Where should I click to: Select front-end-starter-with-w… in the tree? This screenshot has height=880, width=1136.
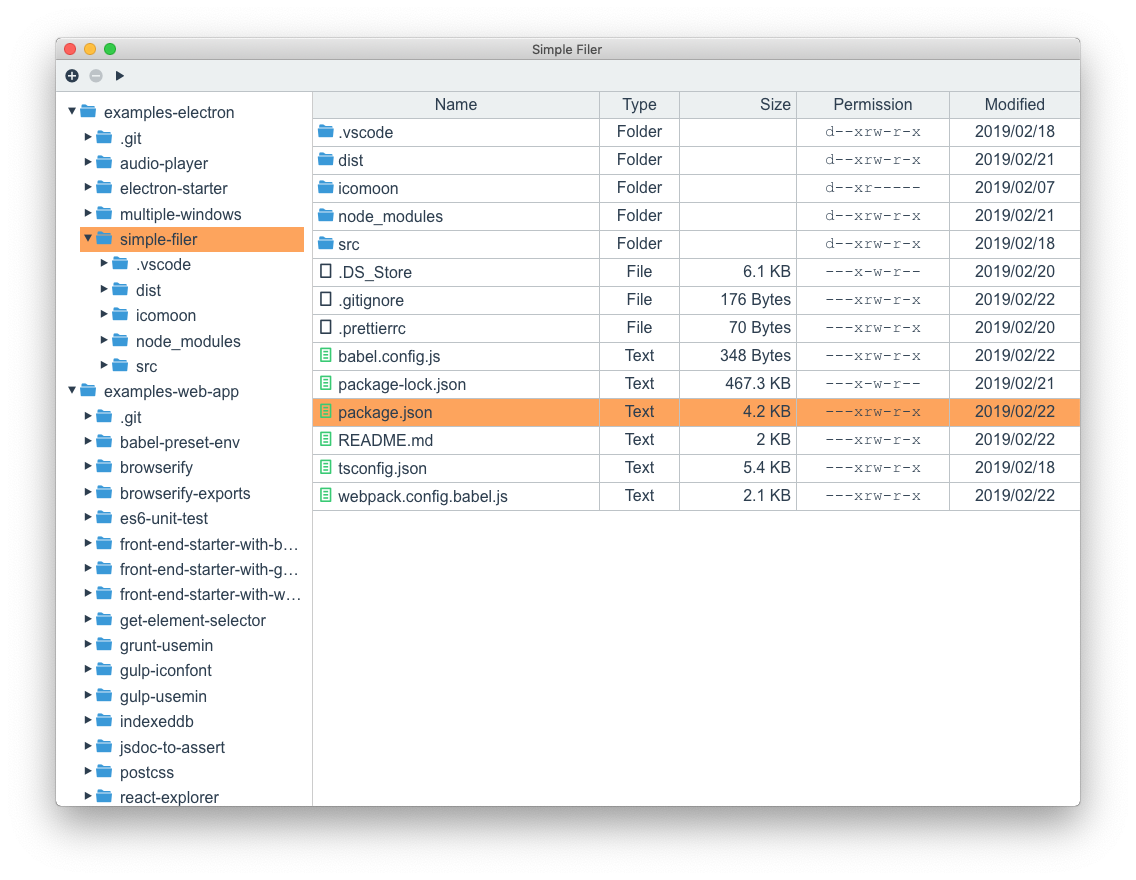210,595
